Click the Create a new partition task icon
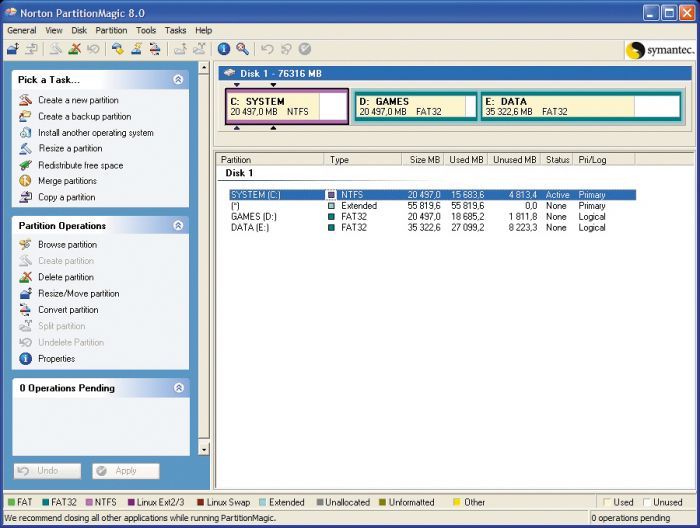 coord(25,100)
